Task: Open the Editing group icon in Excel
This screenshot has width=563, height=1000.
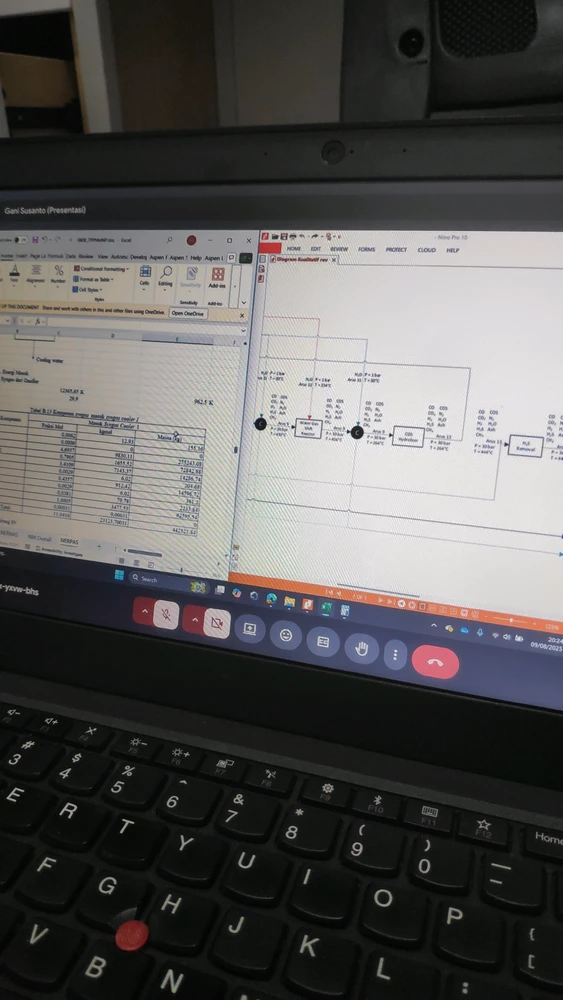Action: coord(165,277)
